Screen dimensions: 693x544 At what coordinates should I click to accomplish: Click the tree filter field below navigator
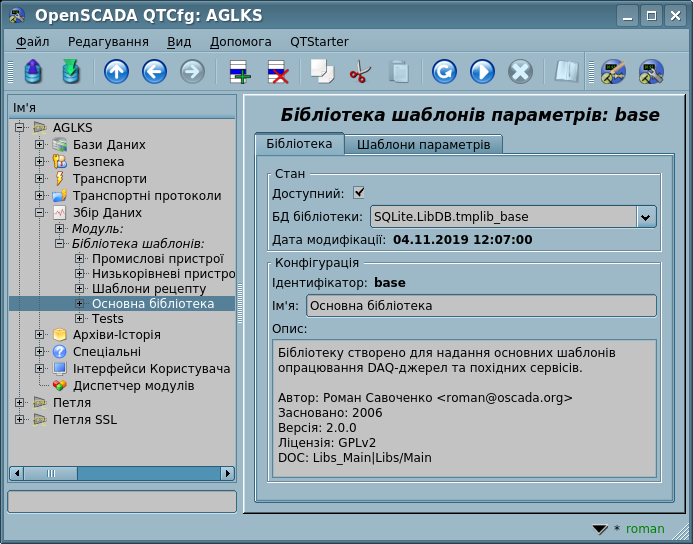[122, 502]
